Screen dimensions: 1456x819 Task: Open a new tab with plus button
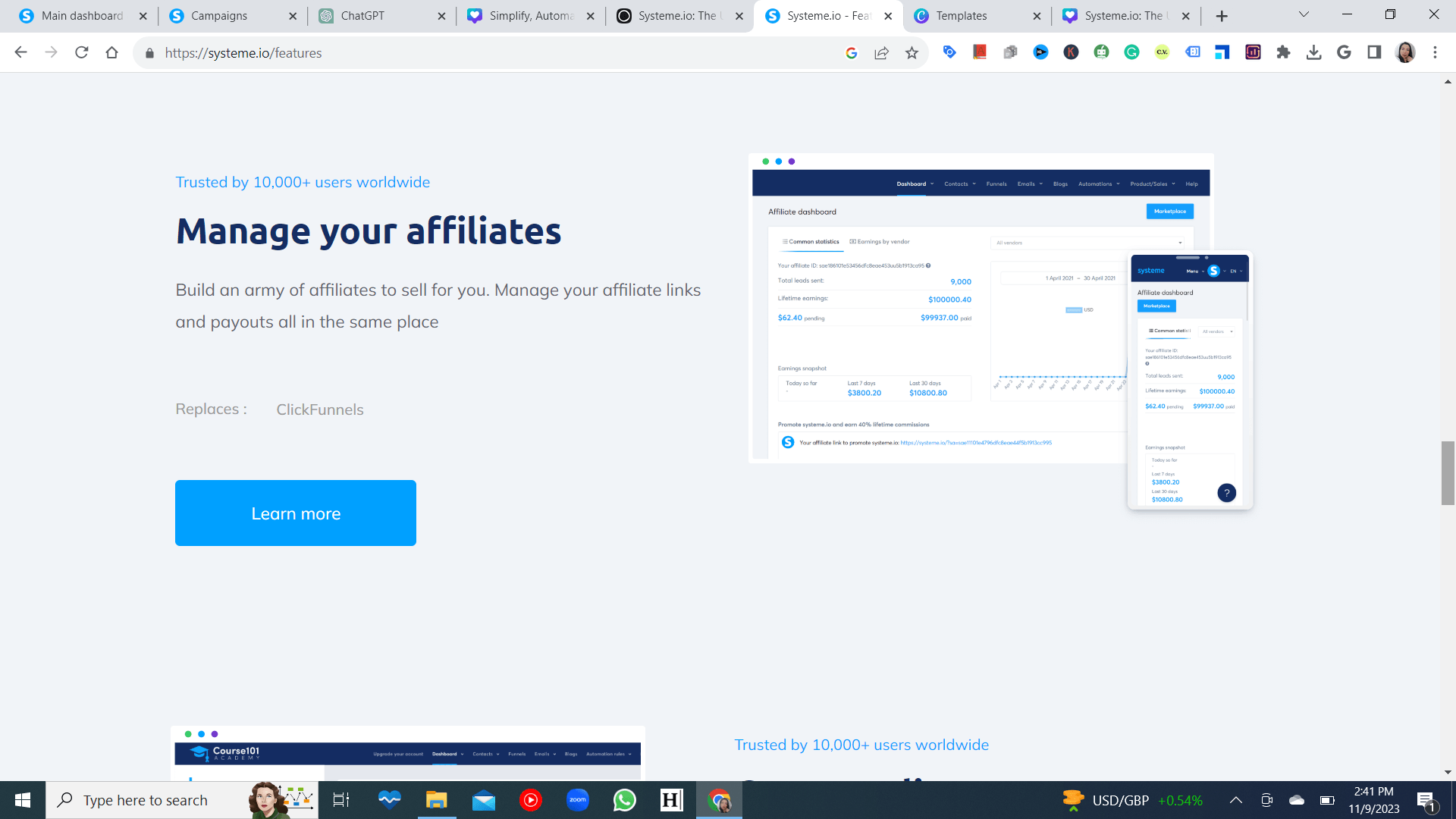[x=1222, y=16]
